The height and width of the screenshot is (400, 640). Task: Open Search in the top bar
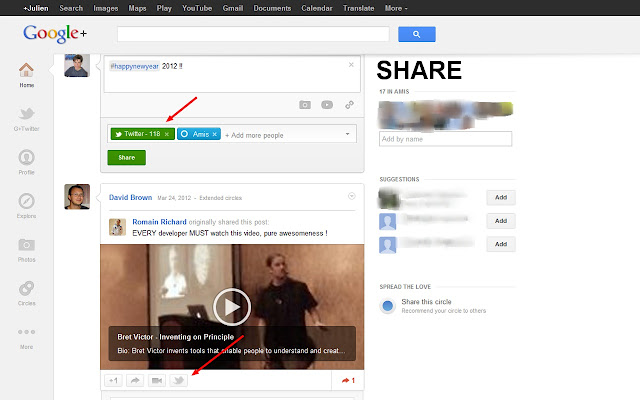pyautogui.click(x=71, y=8)
